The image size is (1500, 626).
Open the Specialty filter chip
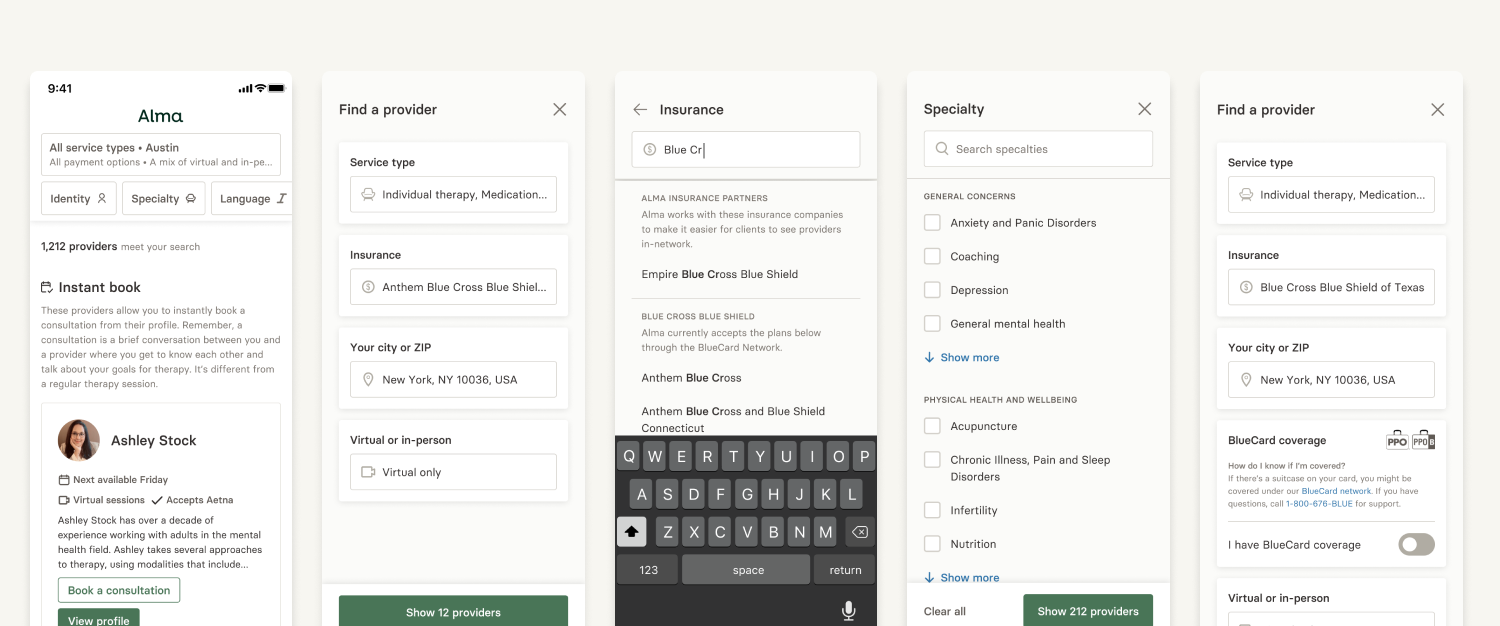coord(164,198)
